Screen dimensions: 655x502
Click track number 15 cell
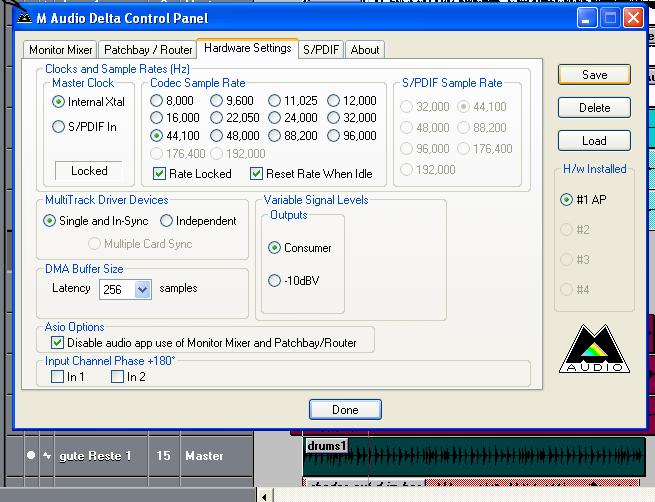coord(163,456)
